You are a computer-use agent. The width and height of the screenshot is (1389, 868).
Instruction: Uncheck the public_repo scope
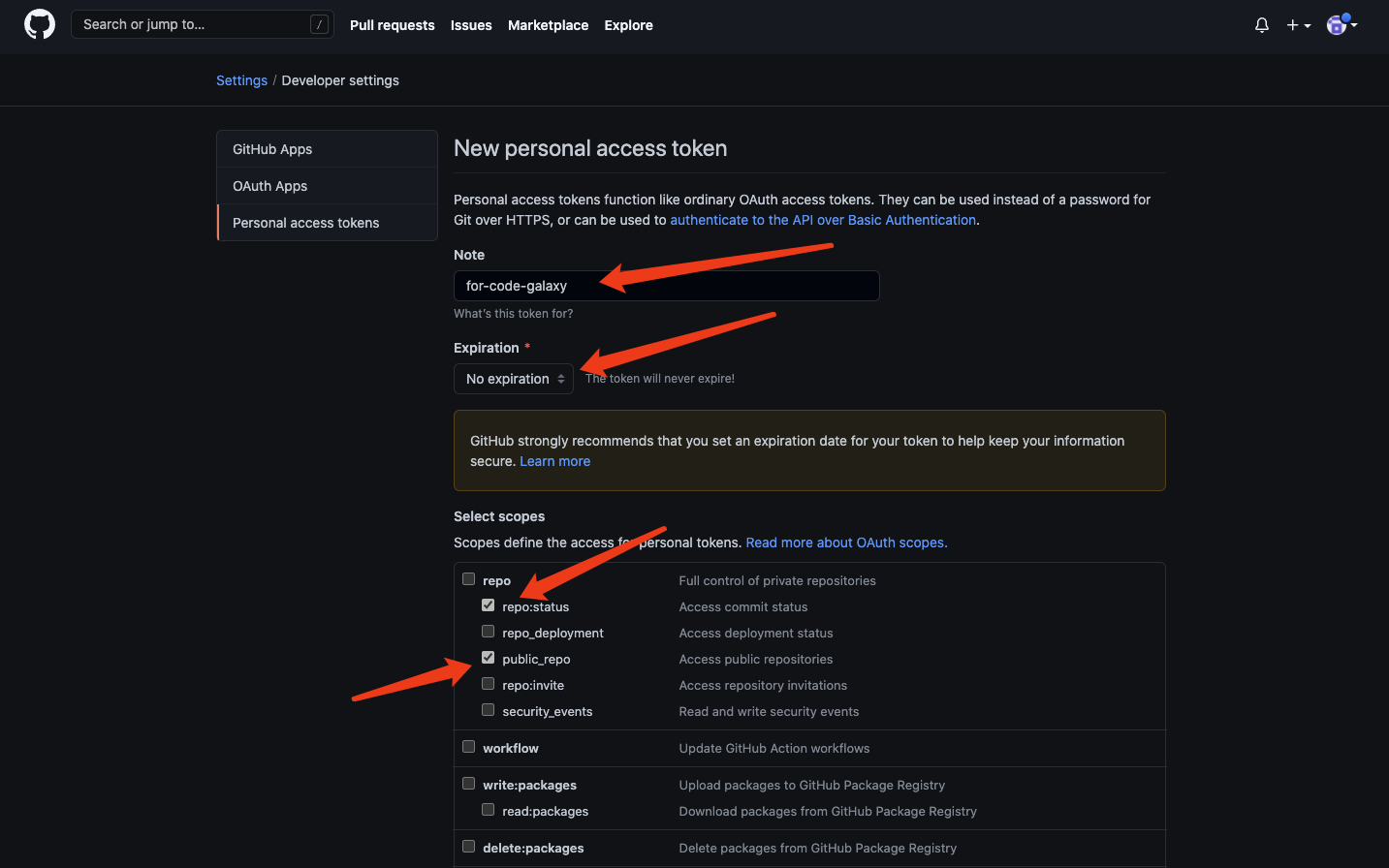tap(489, 658)
